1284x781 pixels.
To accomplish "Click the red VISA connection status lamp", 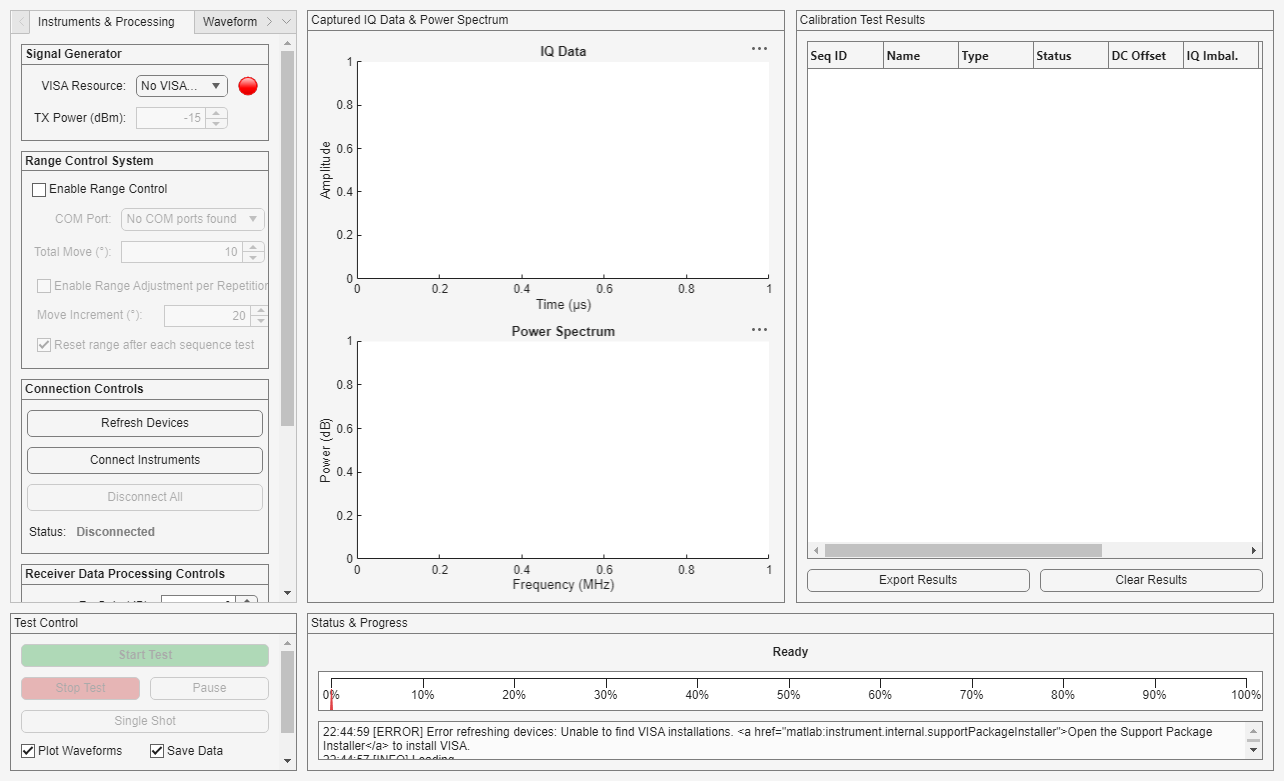I will [247, 86].
